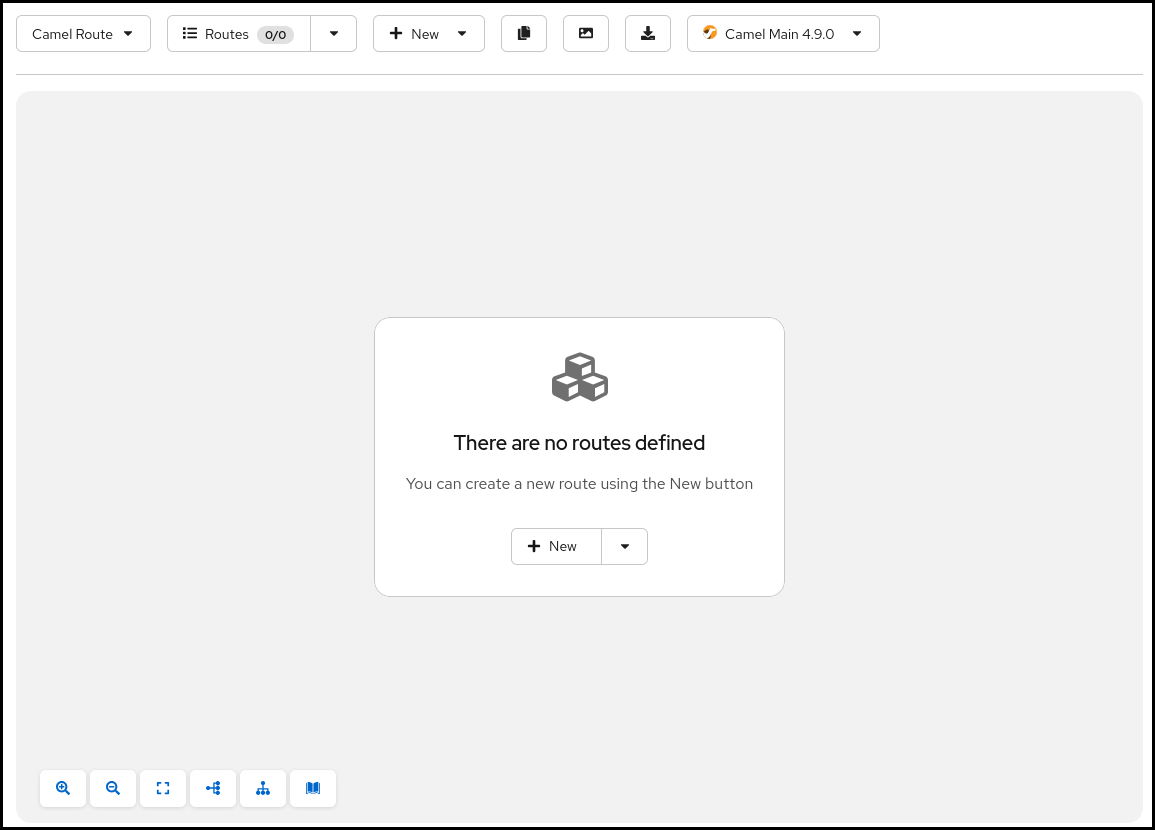Viewport: 1155px width, 830px height.
Task: Click the camel logo in runtime selector
Action: point(710,33)
